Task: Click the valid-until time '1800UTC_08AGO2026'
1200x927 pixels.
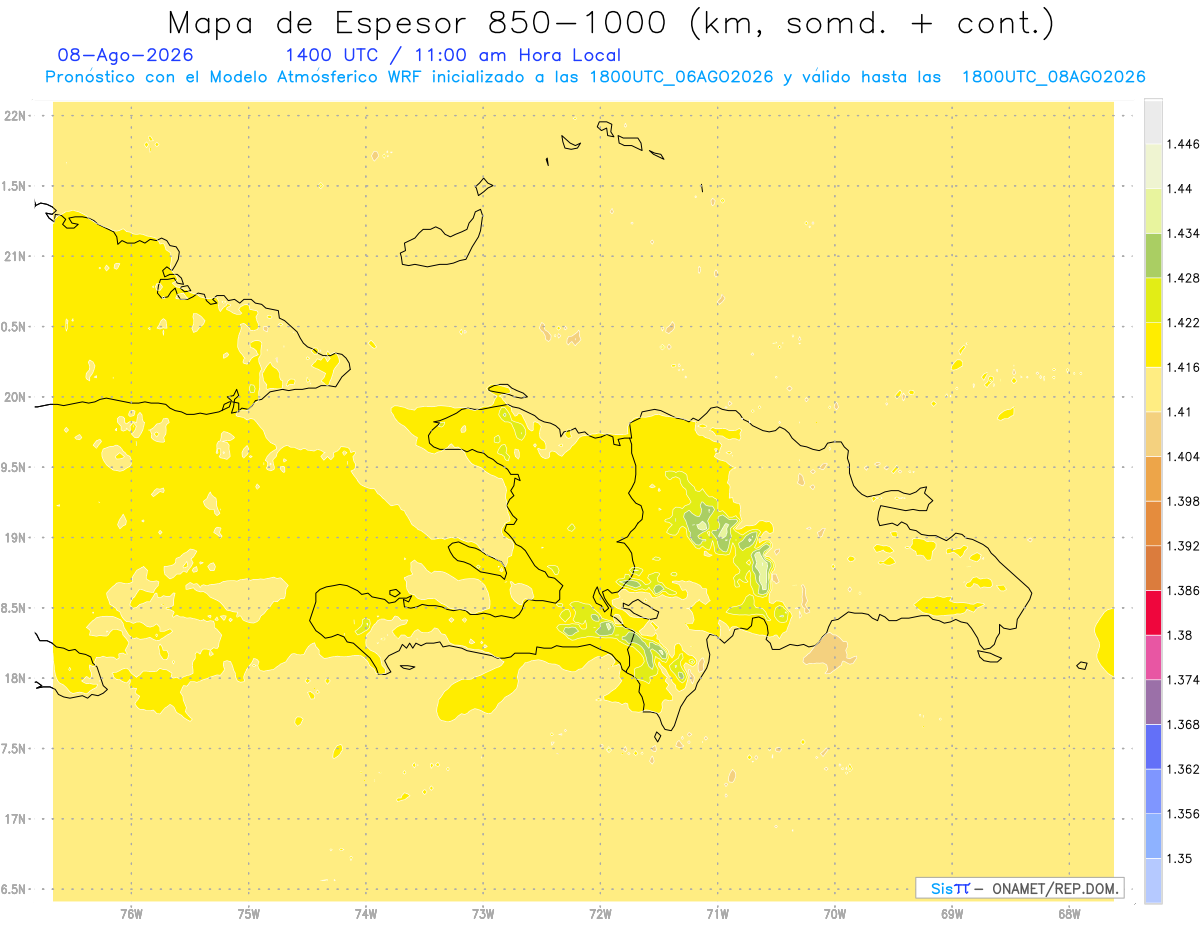Action: click(x=1054, y=78)
